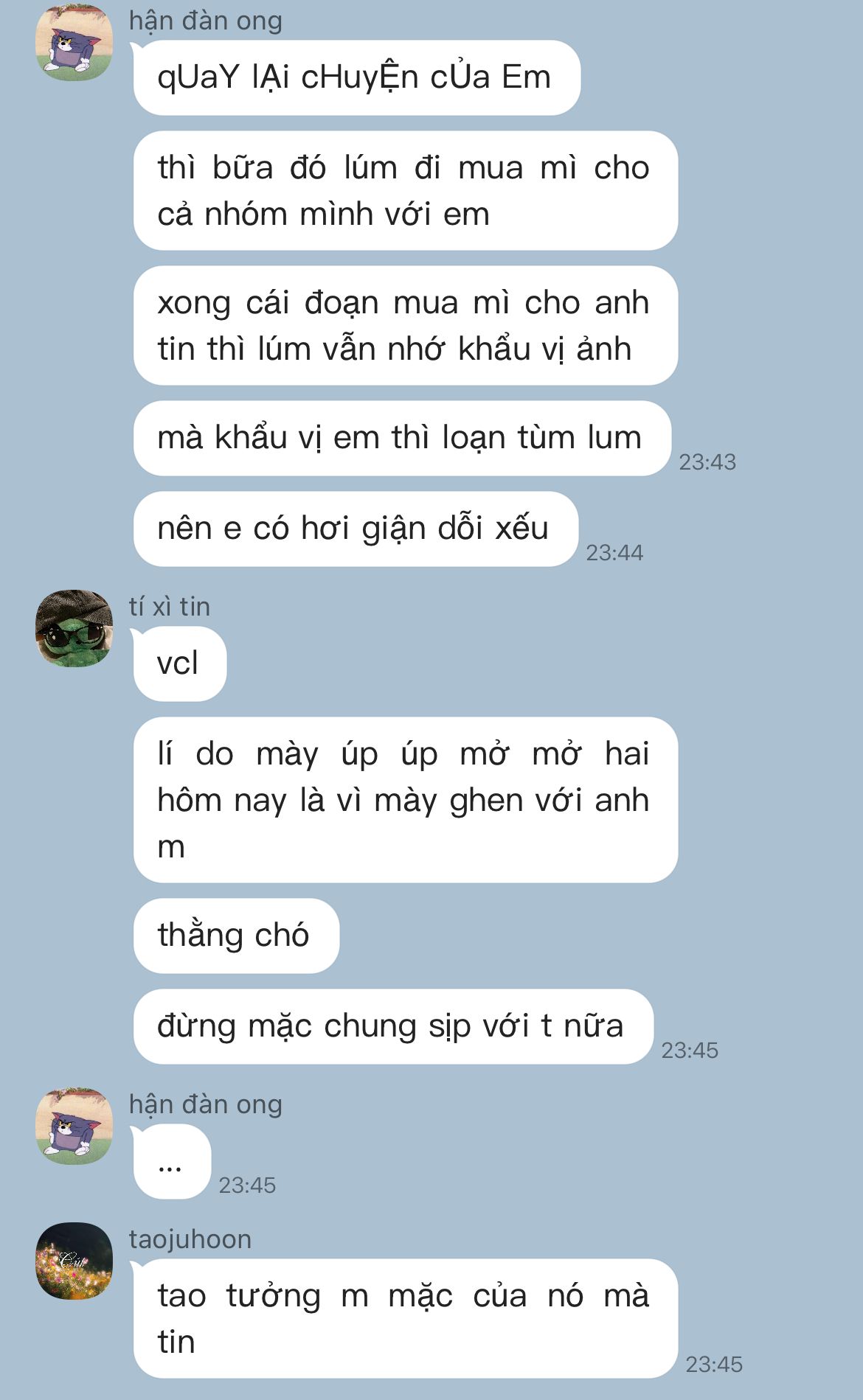The image size is (863, 1400).
Task: Tap the frog with sunglasses avatar
Action: click(74, 628)
